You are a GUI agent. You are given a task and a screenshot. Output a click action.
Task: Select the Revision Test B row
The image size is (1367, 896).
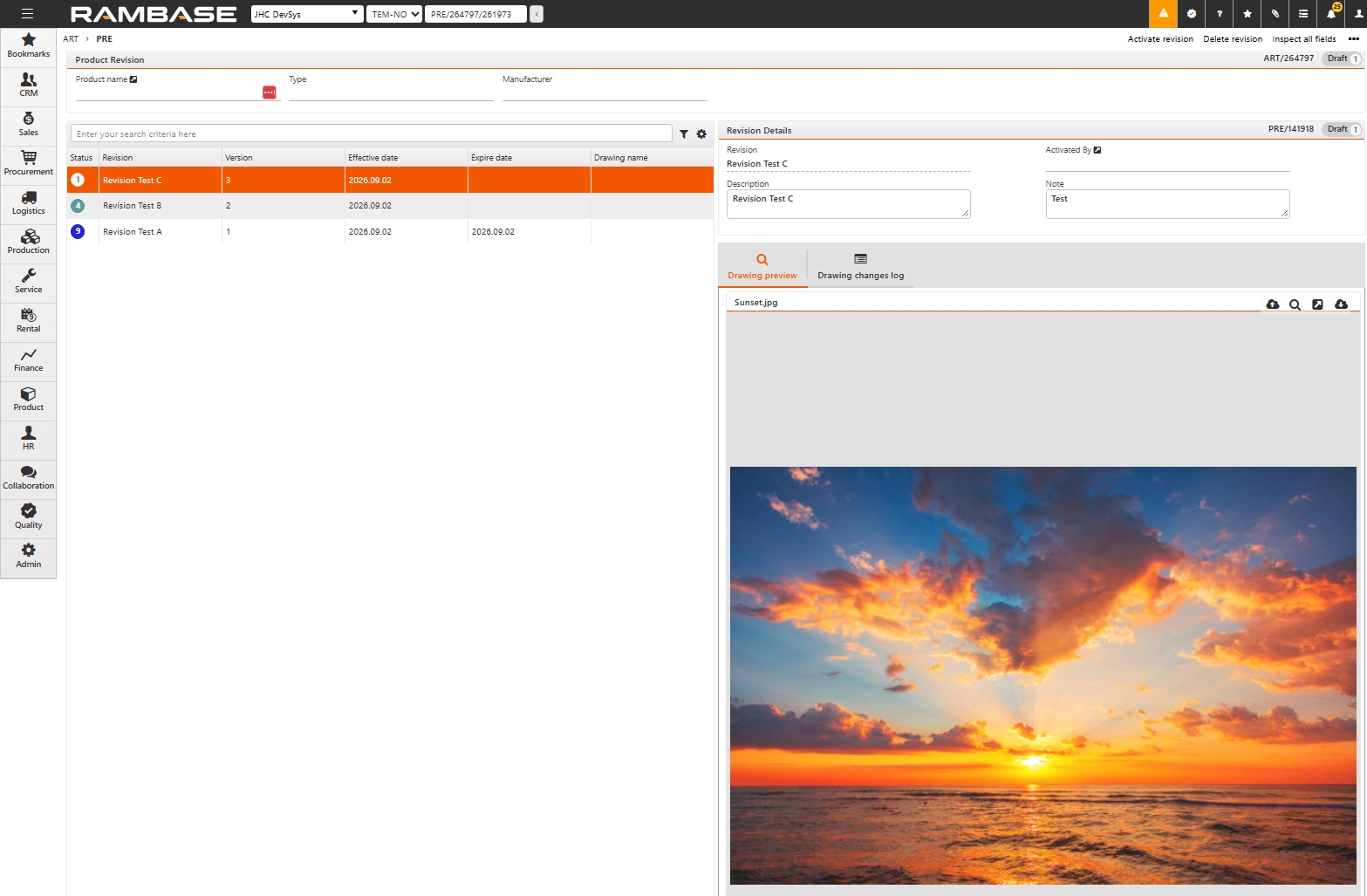[x=391, y=206]
